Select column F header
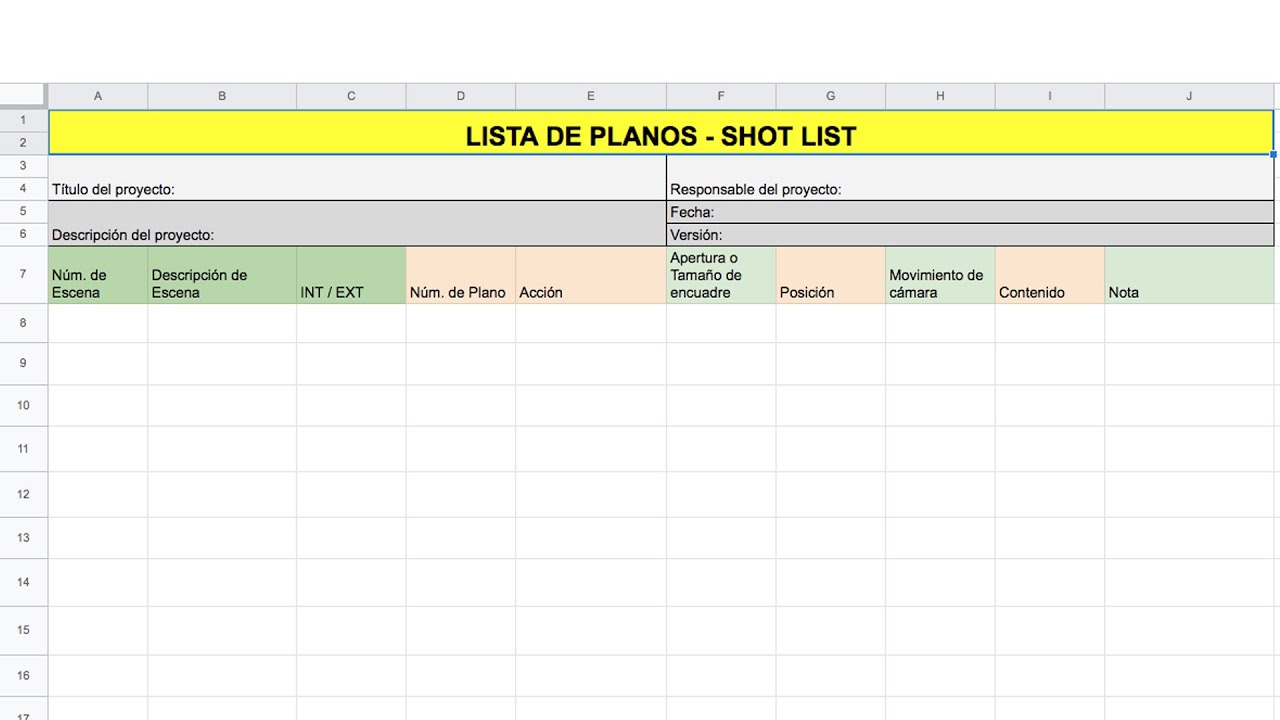Screen dimensions: 1280x720 (721, 96)
